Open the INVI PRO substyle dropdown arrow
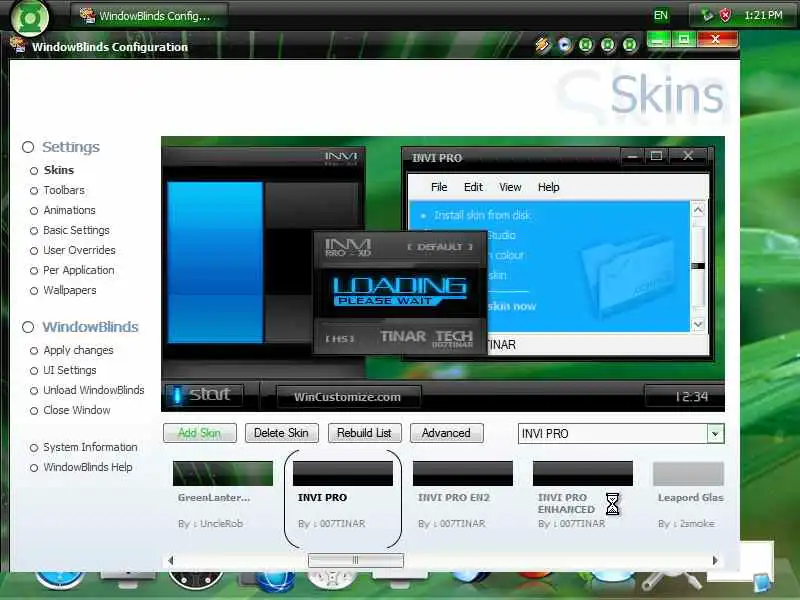Viewport: 800px width, 600px height. 715,434
